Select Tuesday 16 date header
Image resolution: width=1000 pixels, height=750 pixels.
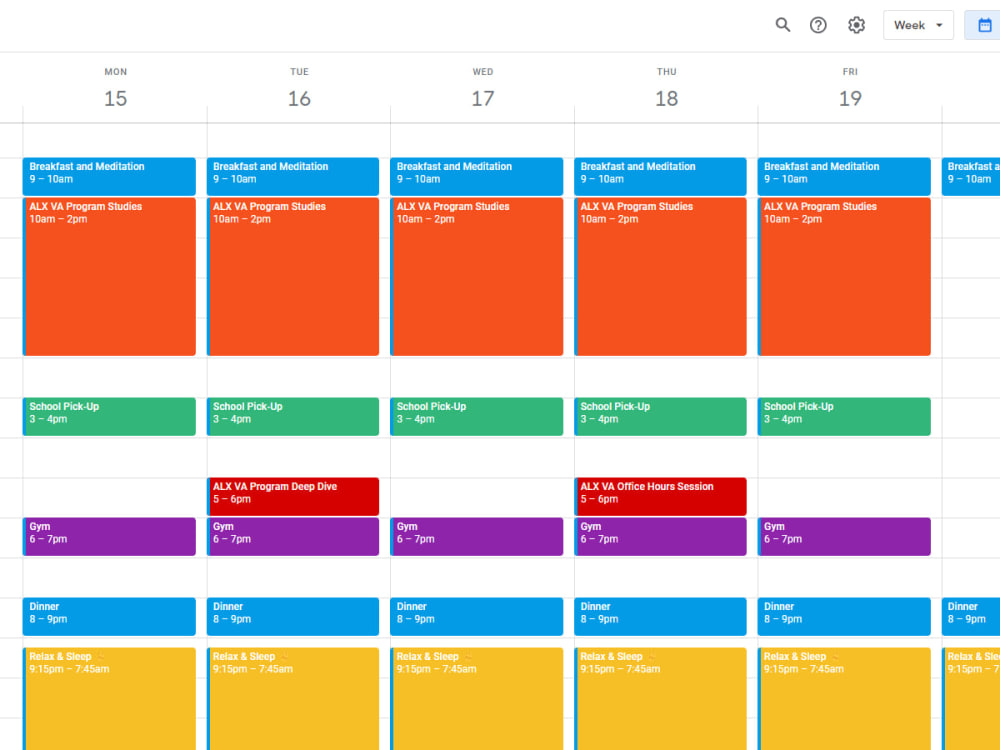click(x=299, y=98)
